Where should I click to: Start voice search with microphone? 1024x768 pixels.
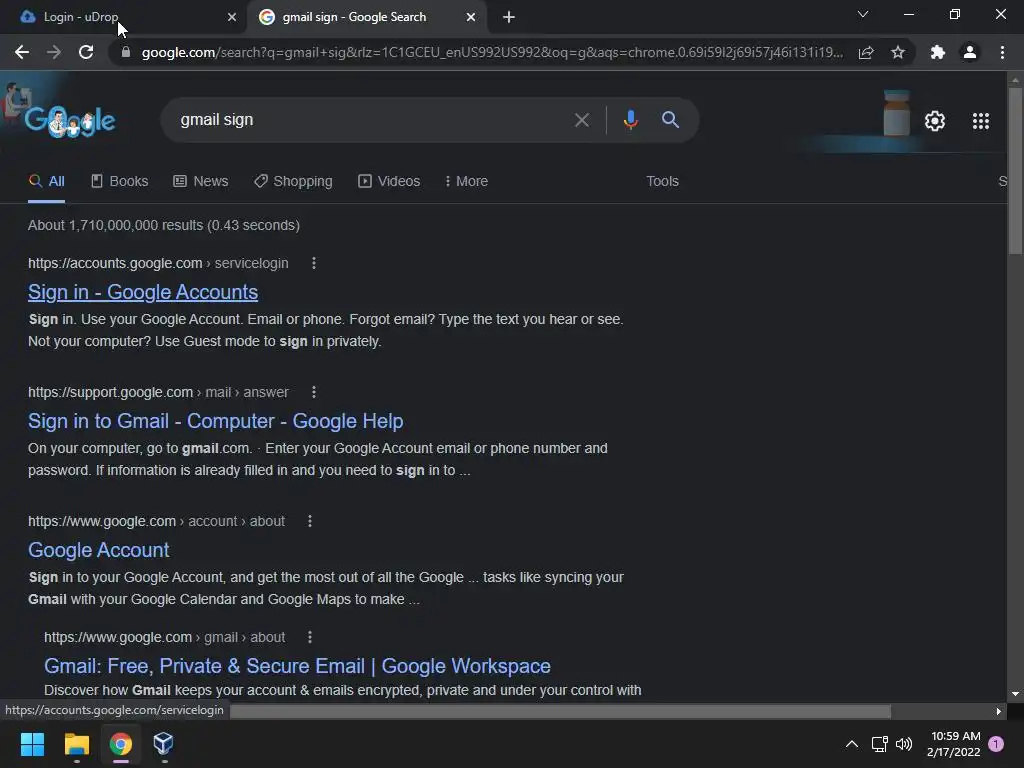(x=630, y=120)
